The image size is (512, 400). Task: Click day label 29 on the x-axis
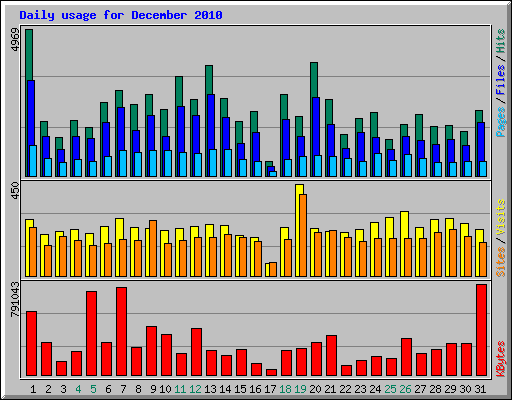point(450,389)
